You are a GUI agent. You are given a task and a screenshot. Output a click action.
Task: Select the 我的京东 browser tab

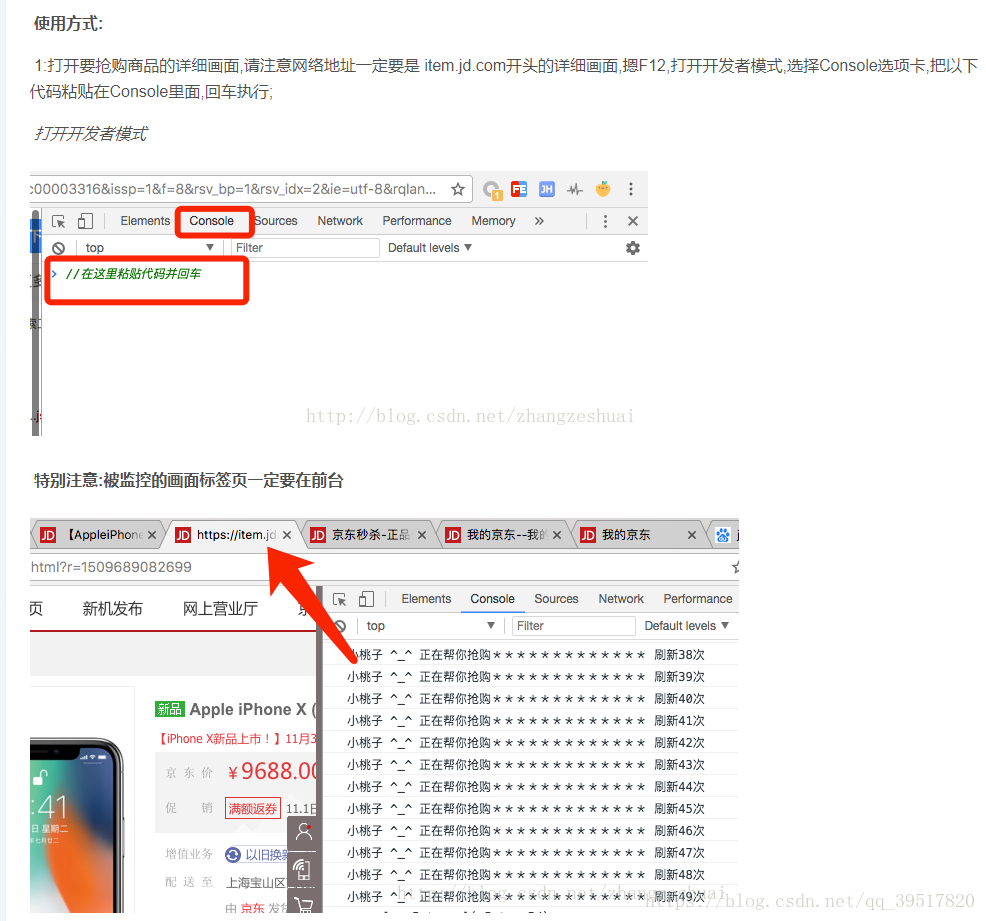tap(639, 535)
